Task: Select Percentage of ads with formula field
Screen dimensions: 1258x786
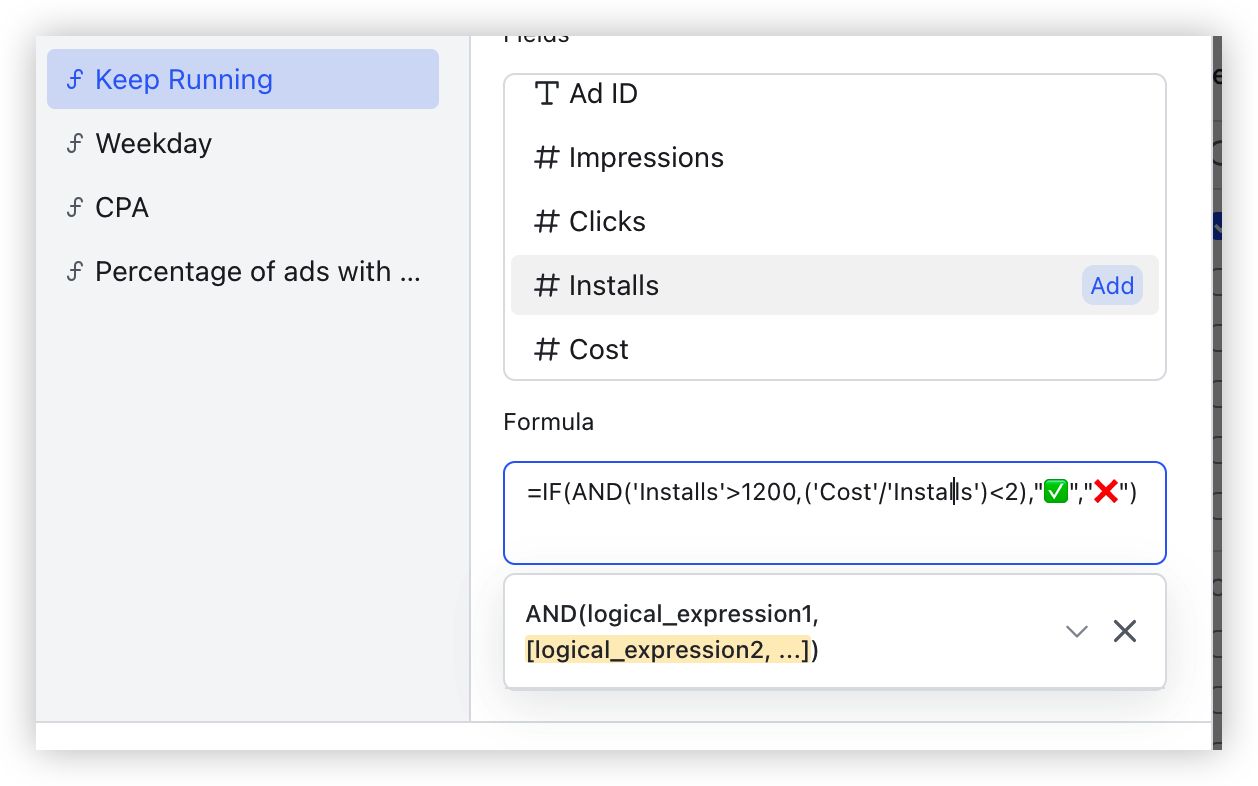Action: click(257, 272)
